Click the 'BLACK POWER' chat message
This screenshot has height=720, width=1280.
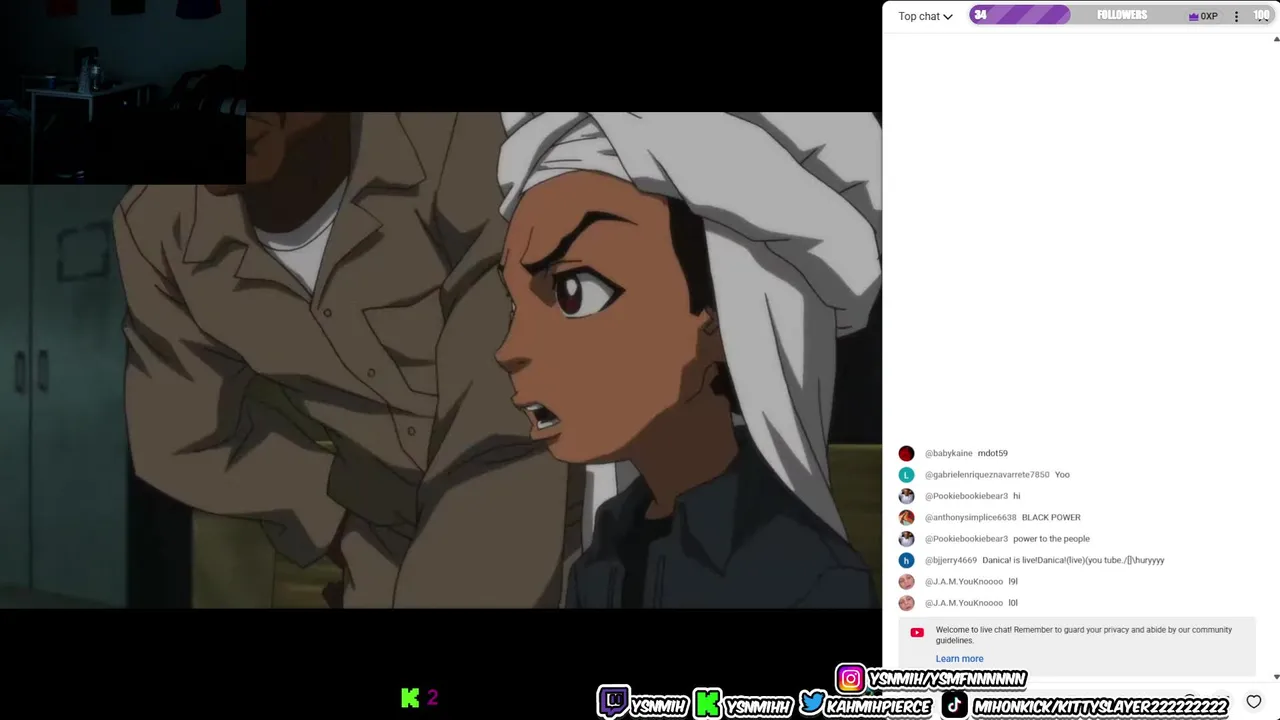[x=1051, y=517]
